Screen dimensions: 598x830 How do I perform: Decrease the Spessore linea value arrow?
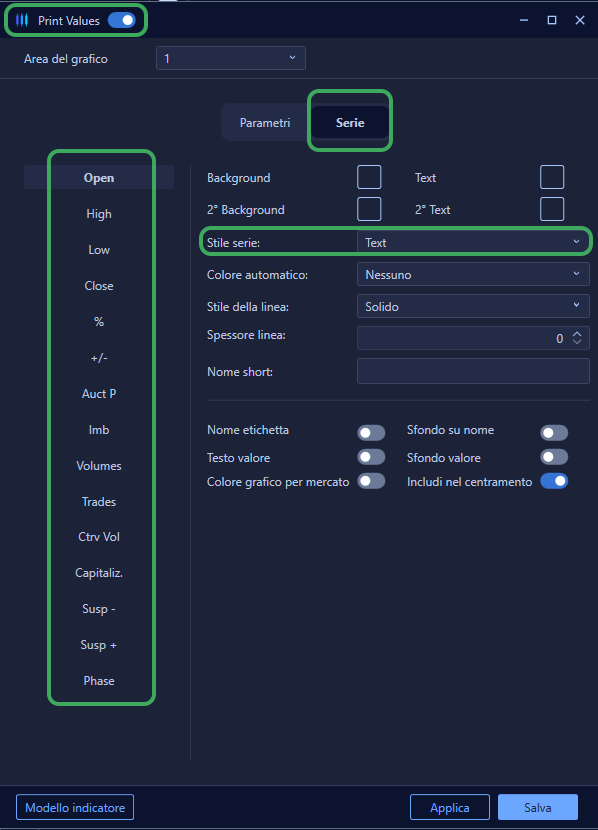tap(577, 341)
